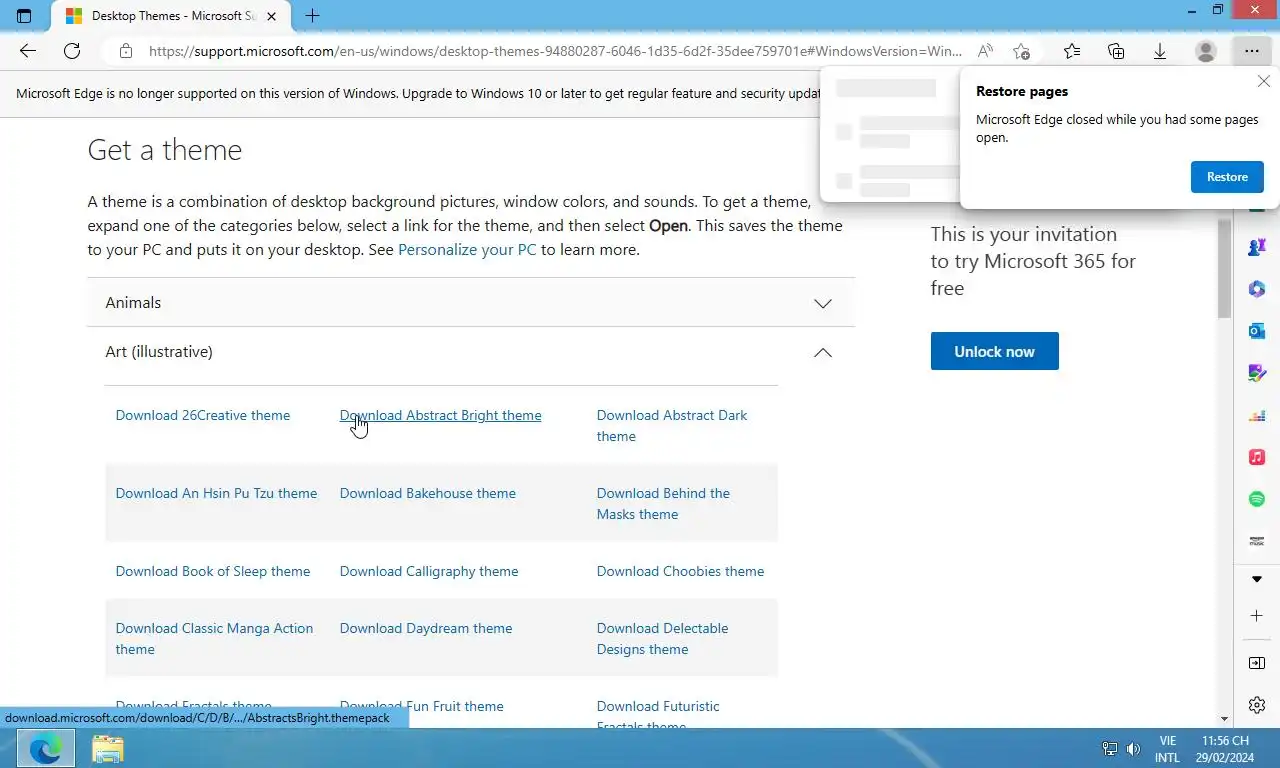Open Spotify in Edge sidebar

(x=1257, y=499)
